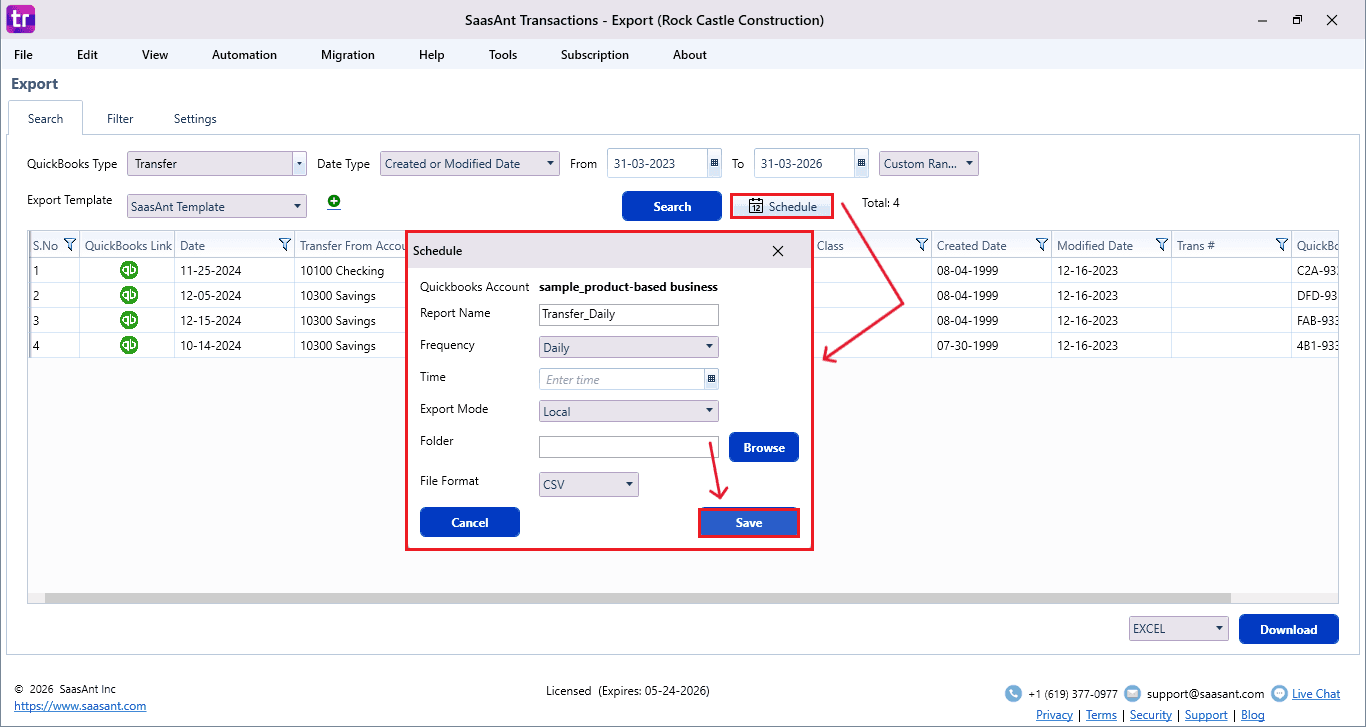The height and width of the screenshot is (727, 1366).
Task: Click the Browse button for folder
Action: 763,448
